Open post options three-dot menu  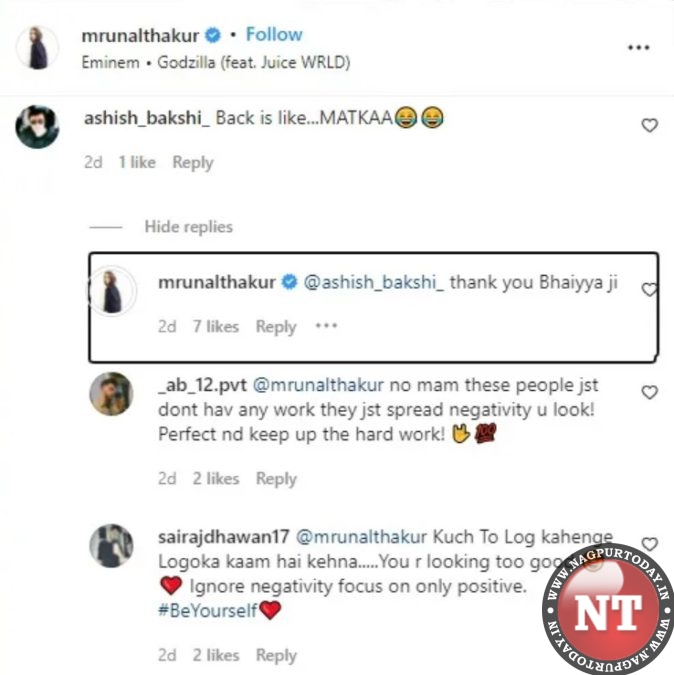pos(638,47)
